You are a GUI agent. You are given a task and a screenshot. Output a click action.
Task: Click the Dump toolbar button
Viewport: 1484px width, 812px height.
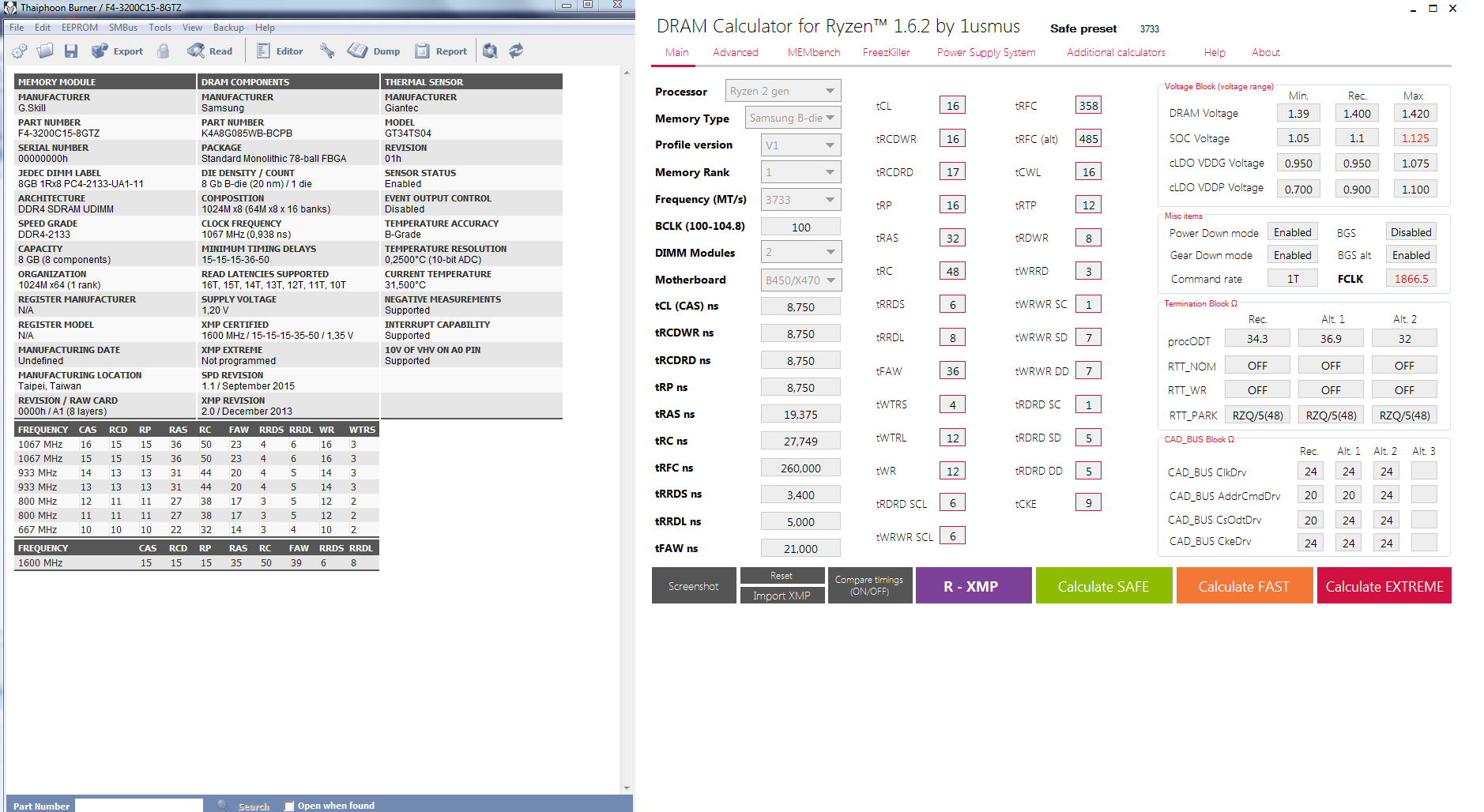coord(374,51)
